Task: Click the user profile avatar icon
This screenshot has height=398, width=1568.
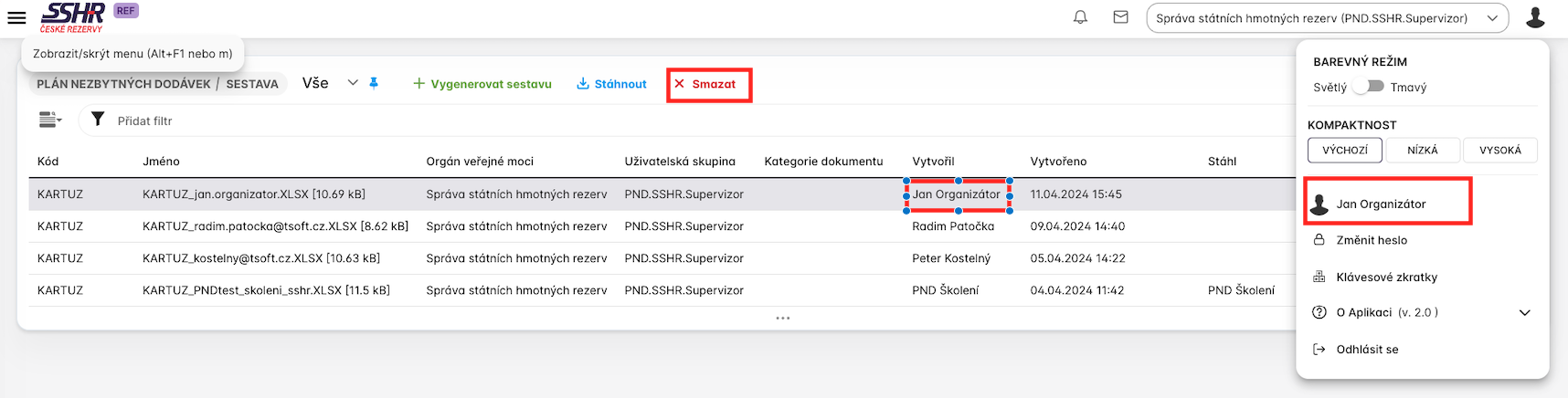Action: [1535, 17]
